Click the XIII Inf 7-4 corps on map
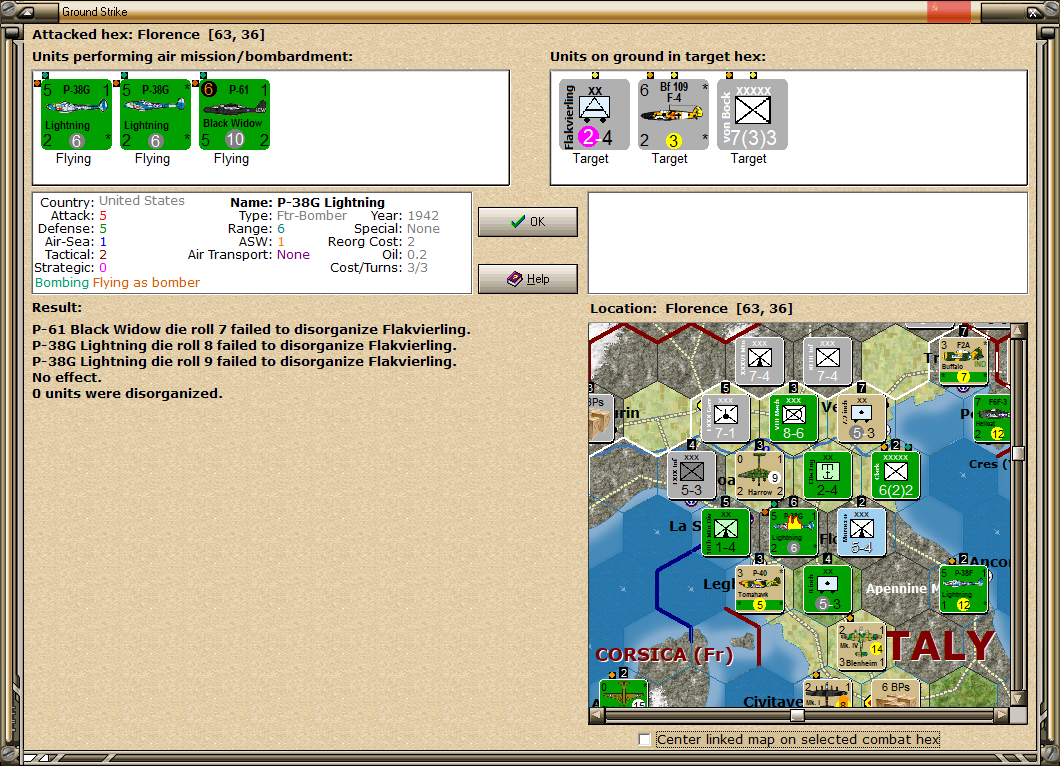Screen dimensions: 1060x766 (827, 361)
